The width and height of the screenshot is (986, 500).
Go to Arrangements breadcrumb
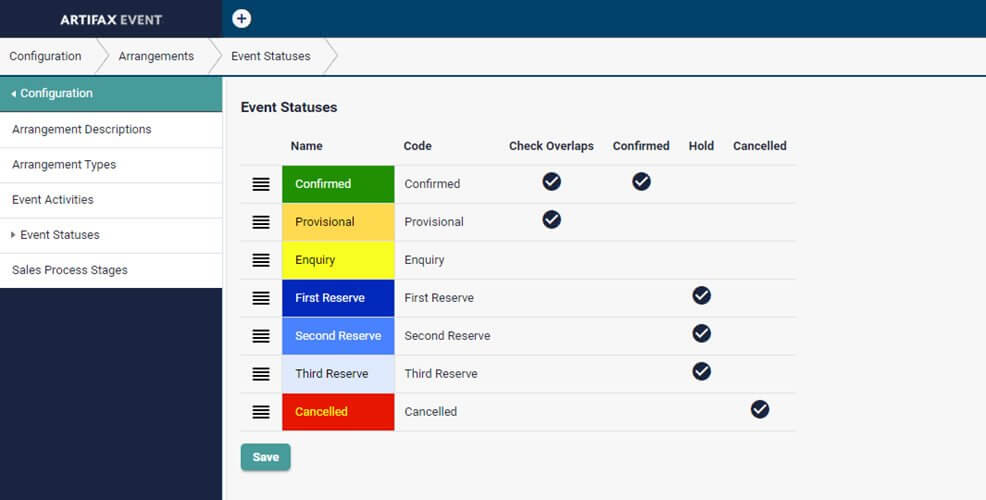156,56
